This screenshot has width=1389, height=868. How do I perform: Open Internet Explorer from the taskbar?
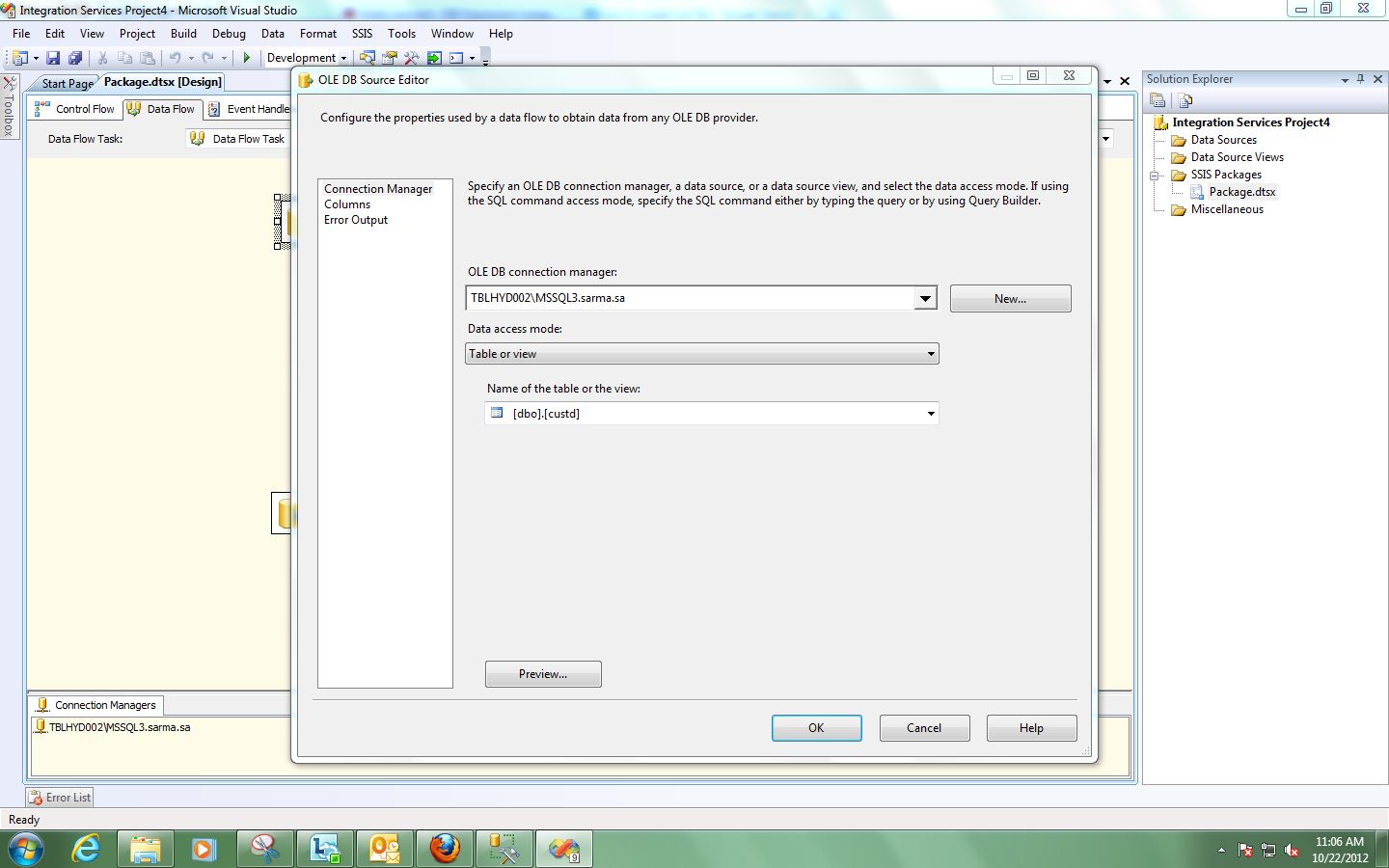point(87,849)
